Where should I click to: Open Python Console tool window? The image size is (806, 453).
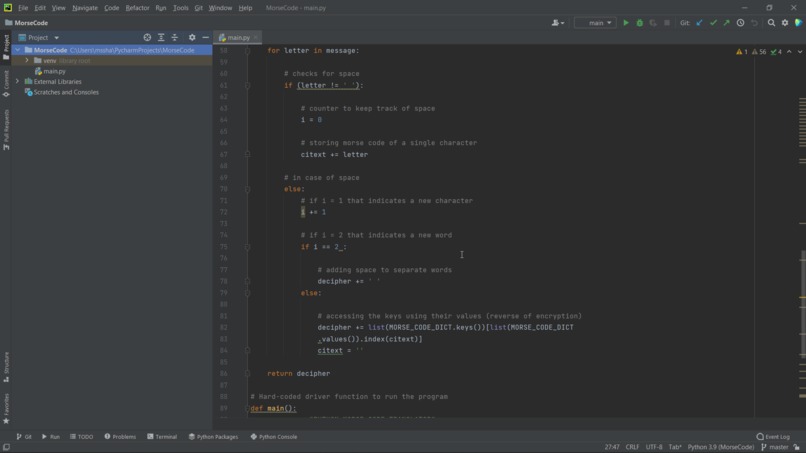pos(274,437)
